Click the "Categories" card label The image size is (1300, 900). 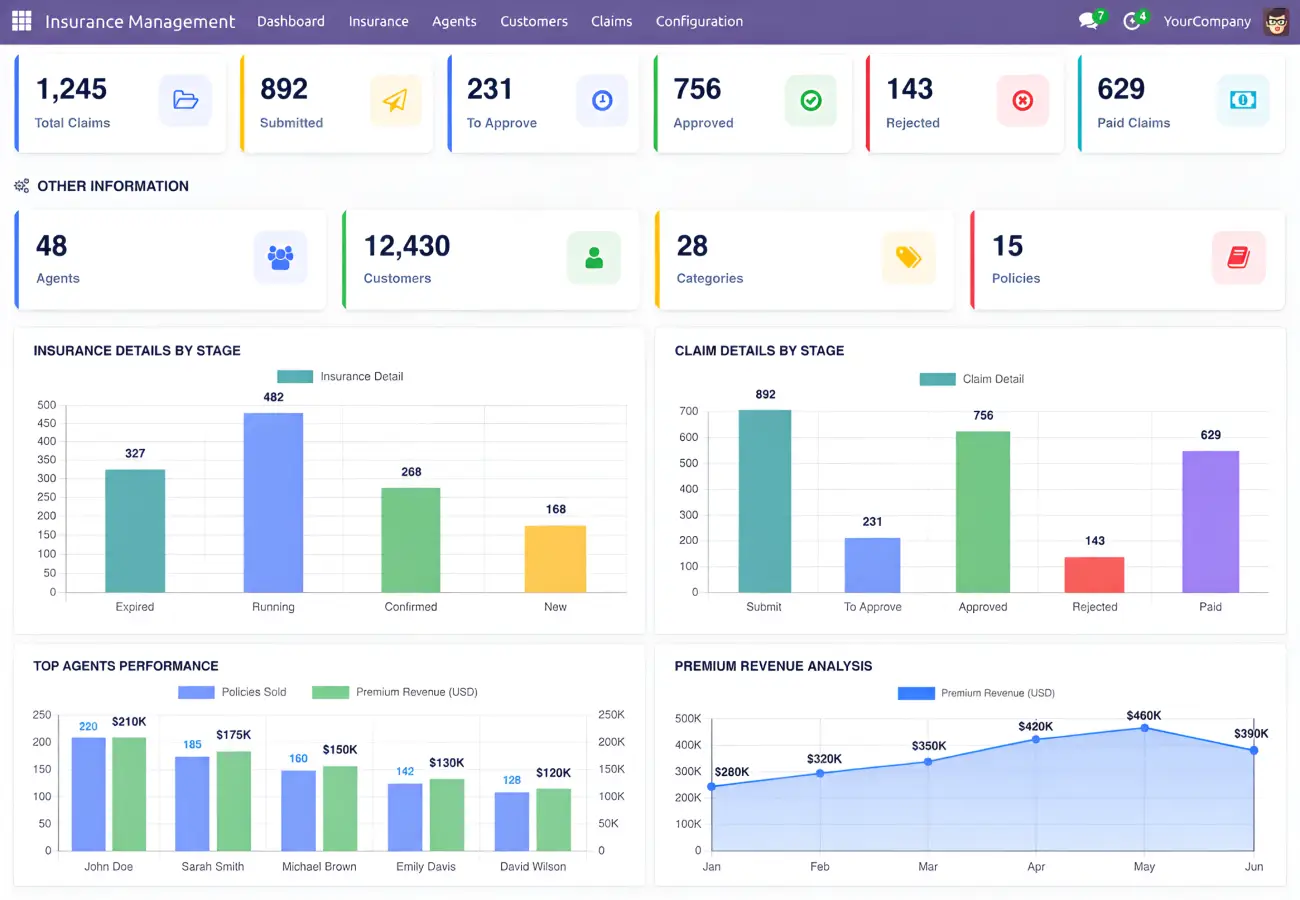710,278
